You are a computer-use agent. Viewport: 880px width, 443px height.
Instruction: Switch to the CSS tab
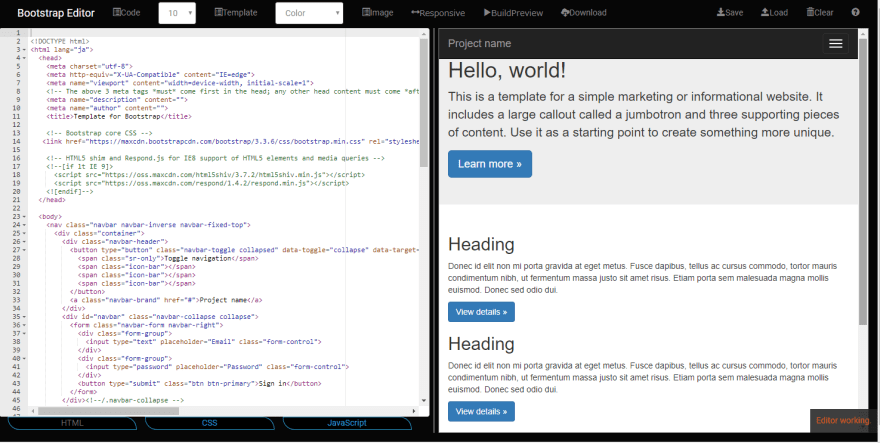click(209, 423)
